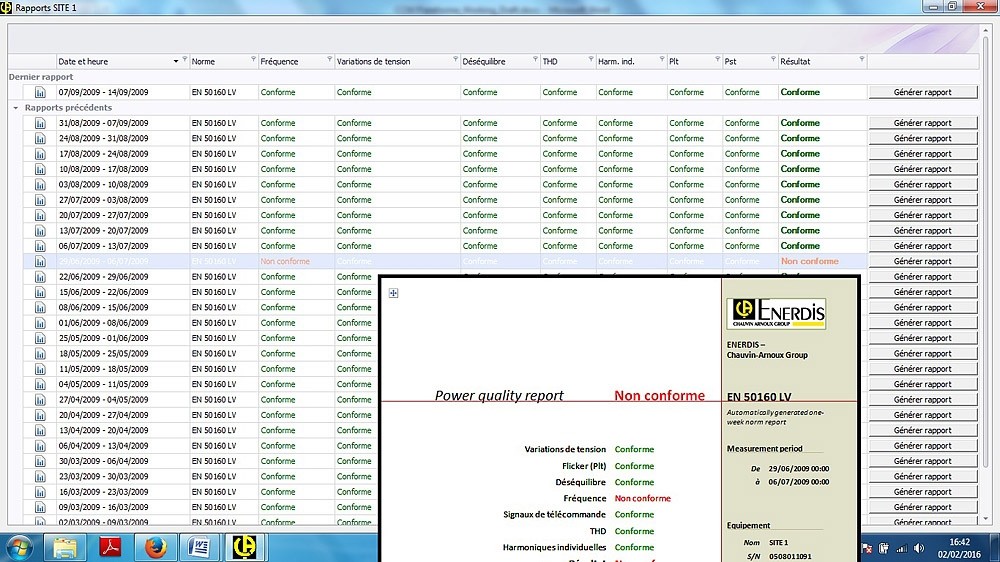The width and height of the screenshot is (1000, 562).
Task: Open report icon for 31/08/2009 - 07/09/2009
Action: coord(40,123)
